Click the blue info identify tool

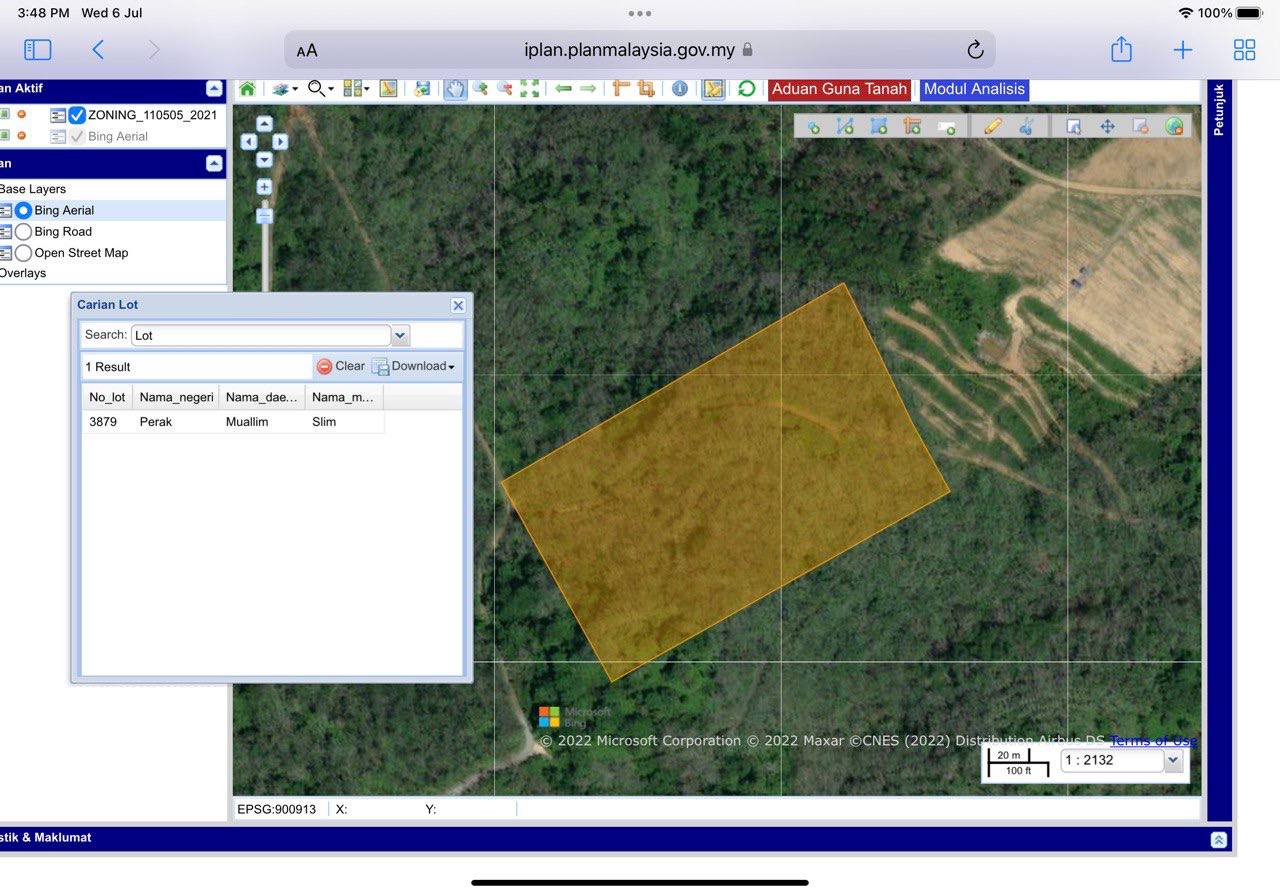[680, 89]
